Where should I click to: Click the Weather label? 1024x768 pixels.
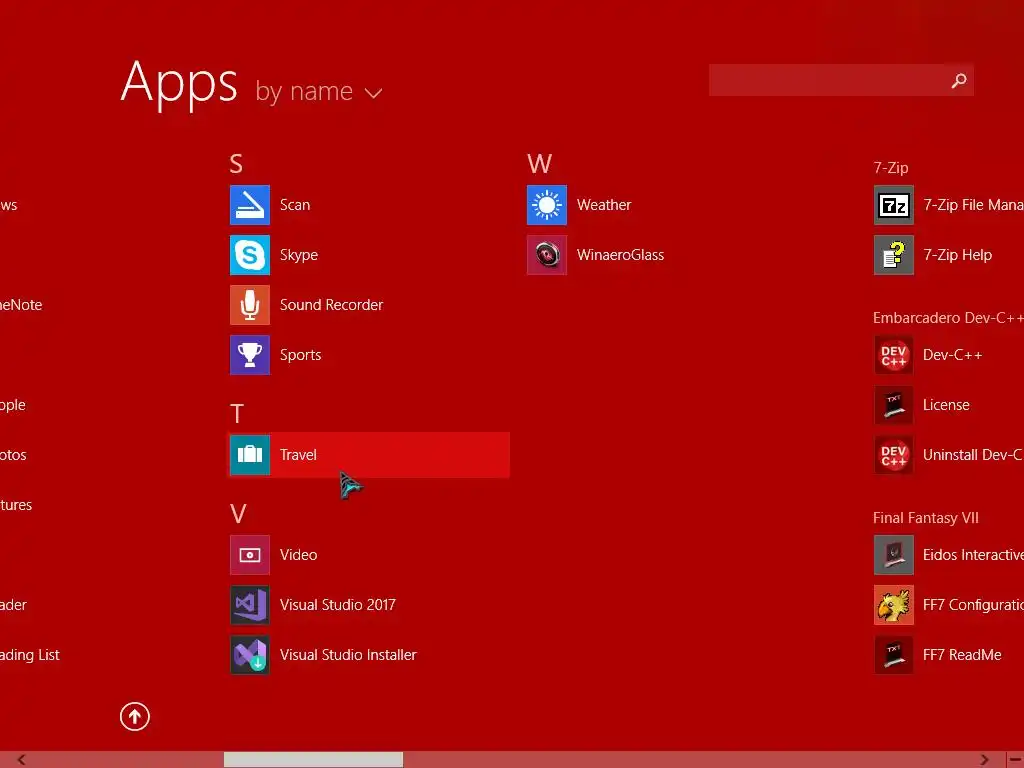(603, 205)
